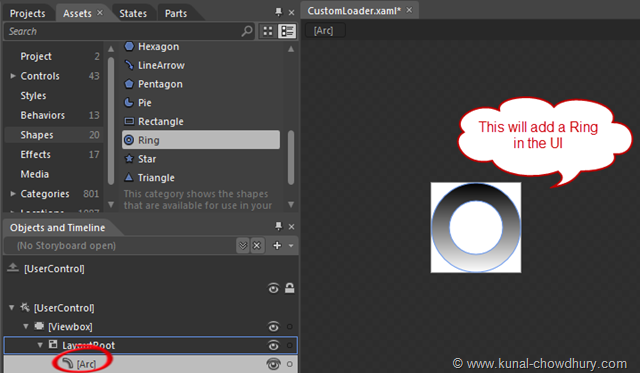Click scroll up arrow of shapes list
The height and width of the screenshot is (373, 640).
click(x=291, y=49)
